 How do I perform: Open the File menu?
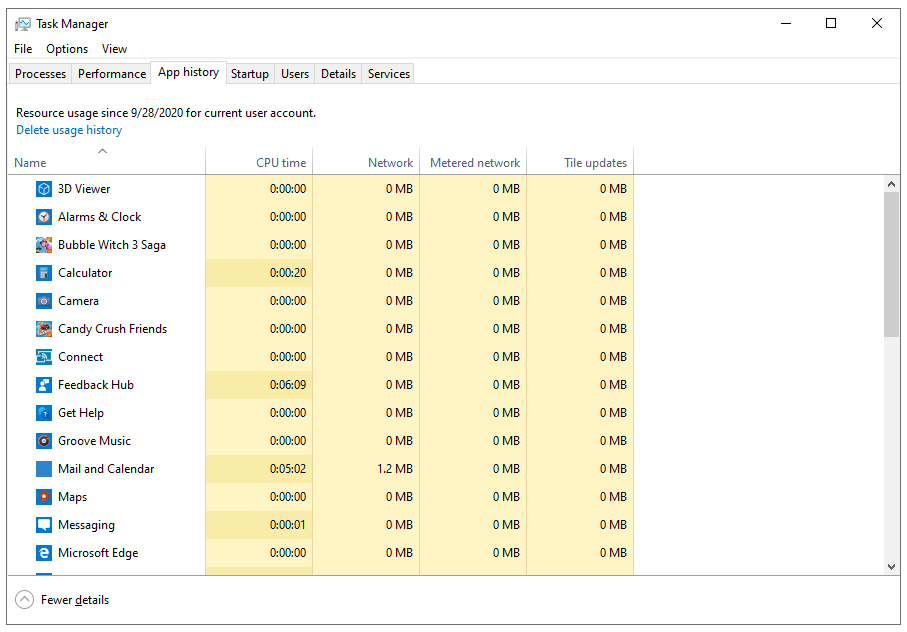tap(23, 49)
